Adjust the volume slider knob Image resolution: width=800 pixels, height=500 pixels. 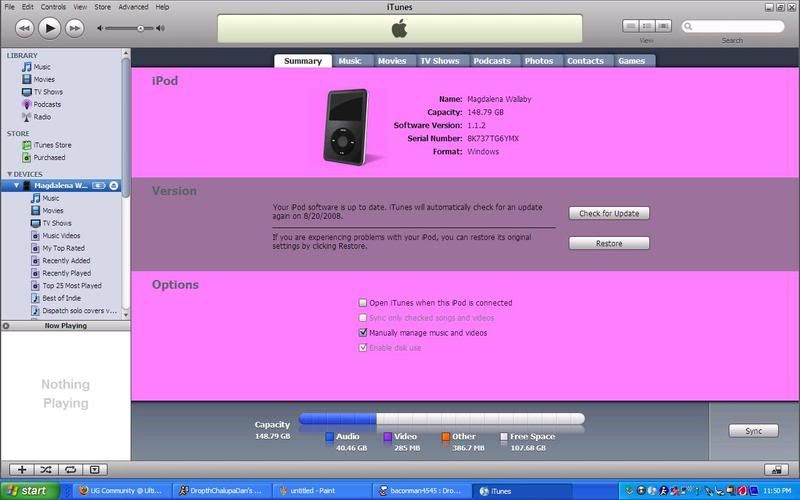point(140,29)
